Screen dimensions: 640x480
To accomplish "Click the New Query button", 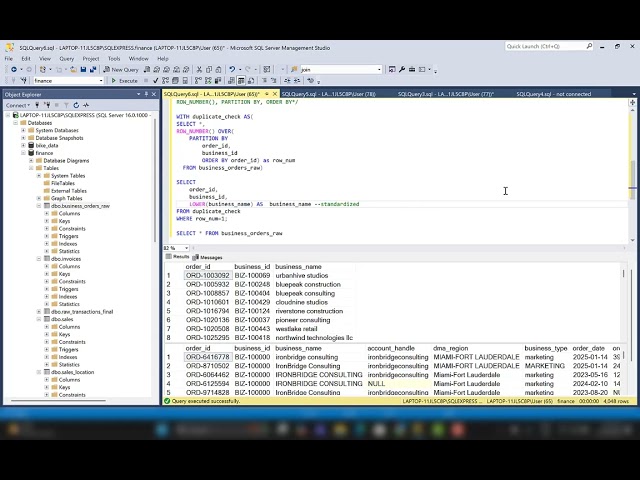I will pos(121,69).
